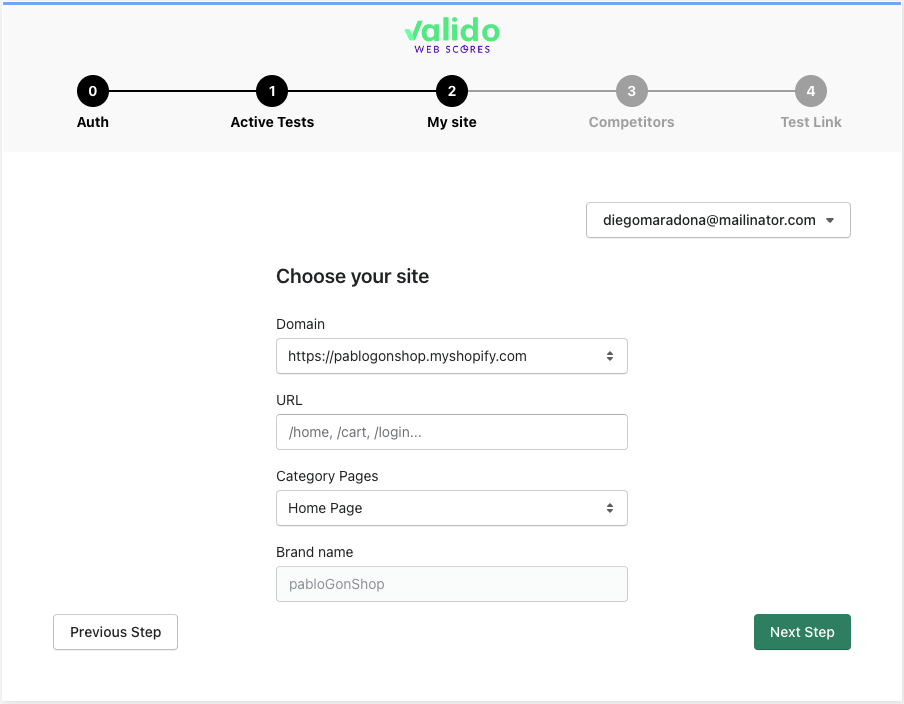Click the Previous Step button
The image size is (904, 704).
coord(115,632)
